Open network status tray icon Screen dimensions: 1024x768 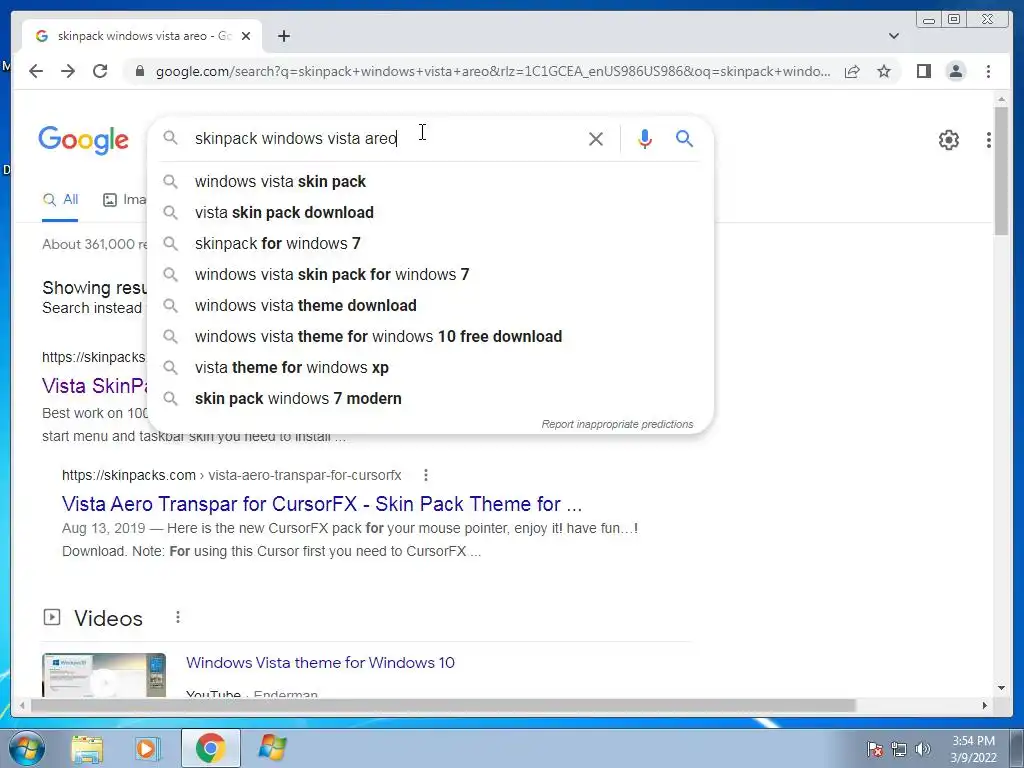(899, 749)
